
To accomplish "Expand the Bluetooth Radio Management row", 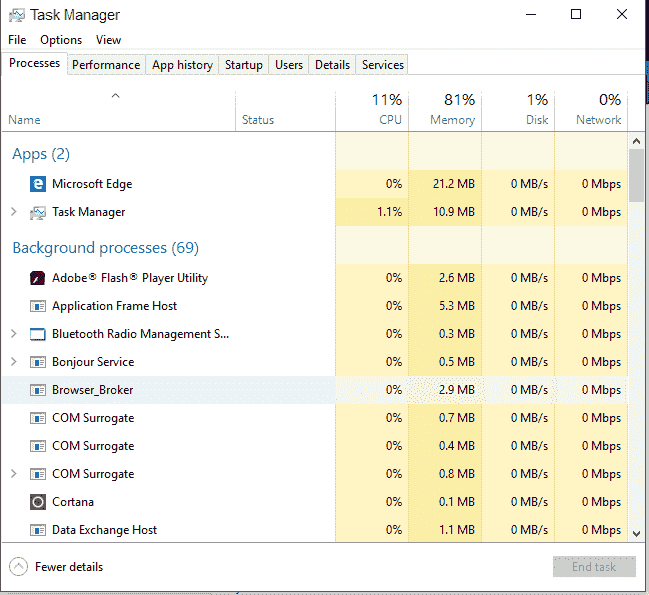I will point(14,333).
